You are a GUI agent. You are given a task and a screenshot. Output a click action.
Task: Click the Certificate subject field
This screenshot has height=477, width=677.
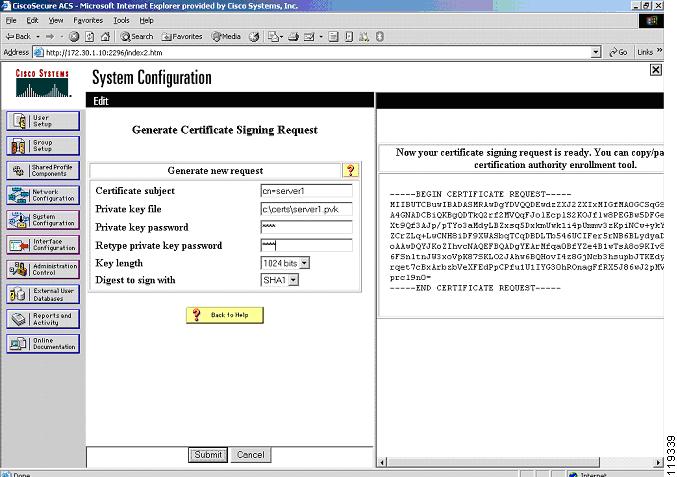click(x=307, y=191)
